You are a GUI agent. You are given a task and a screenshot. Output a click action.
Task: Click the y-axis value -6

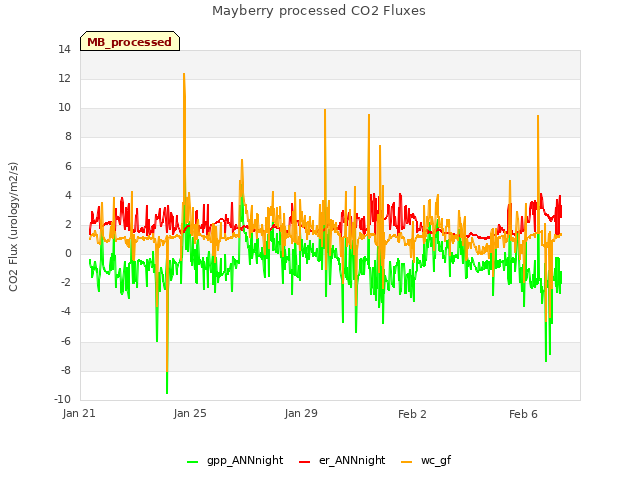(66, 342)
